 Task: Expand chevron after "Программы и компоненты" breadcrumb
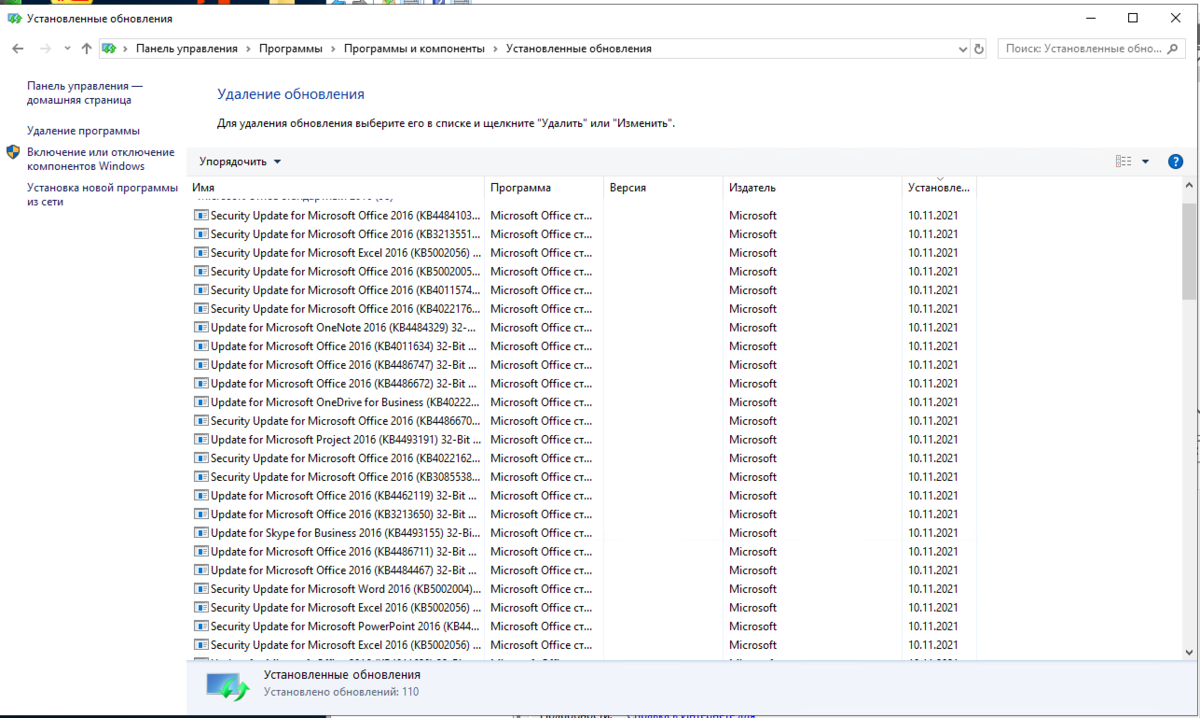(x=495, y=48)
